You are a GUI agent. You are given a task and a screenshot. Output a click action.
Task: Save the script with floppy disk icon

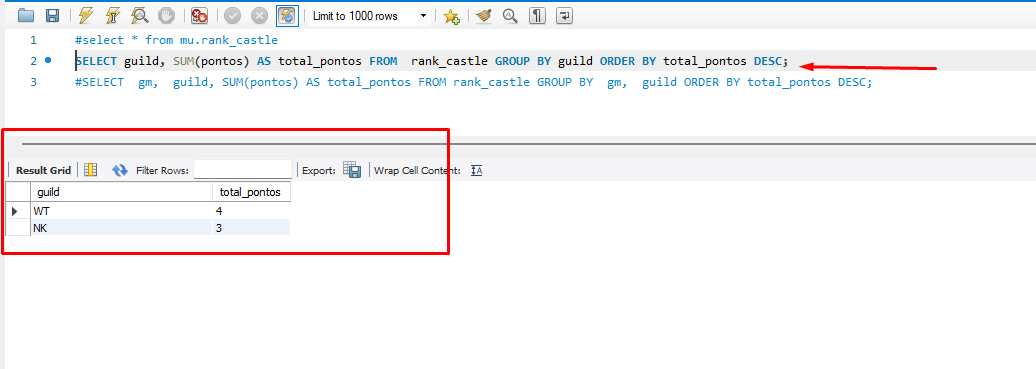(x=53, y=15)
